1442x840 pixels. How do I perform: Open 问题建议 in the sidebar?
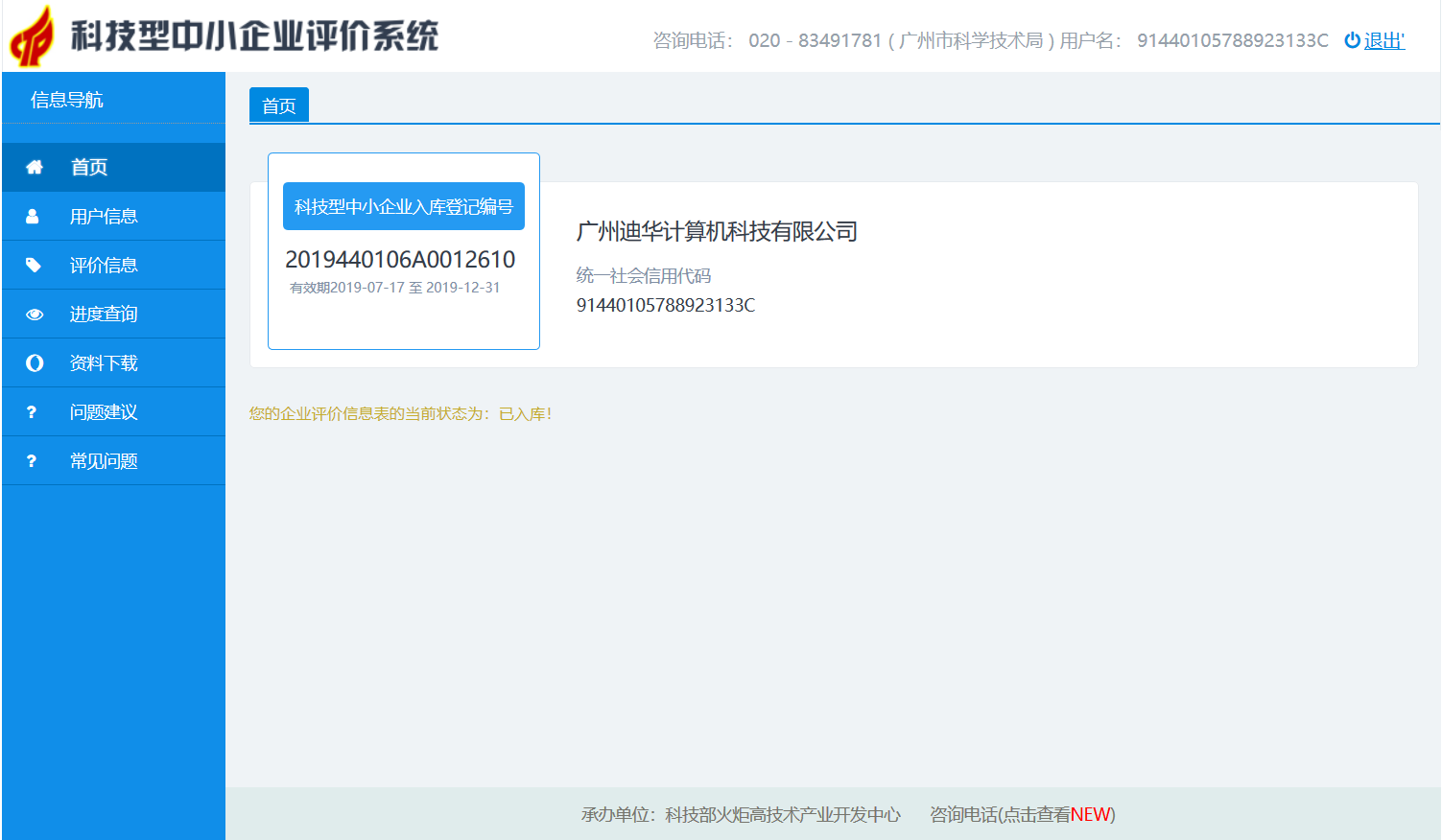[x=113, y=412]
